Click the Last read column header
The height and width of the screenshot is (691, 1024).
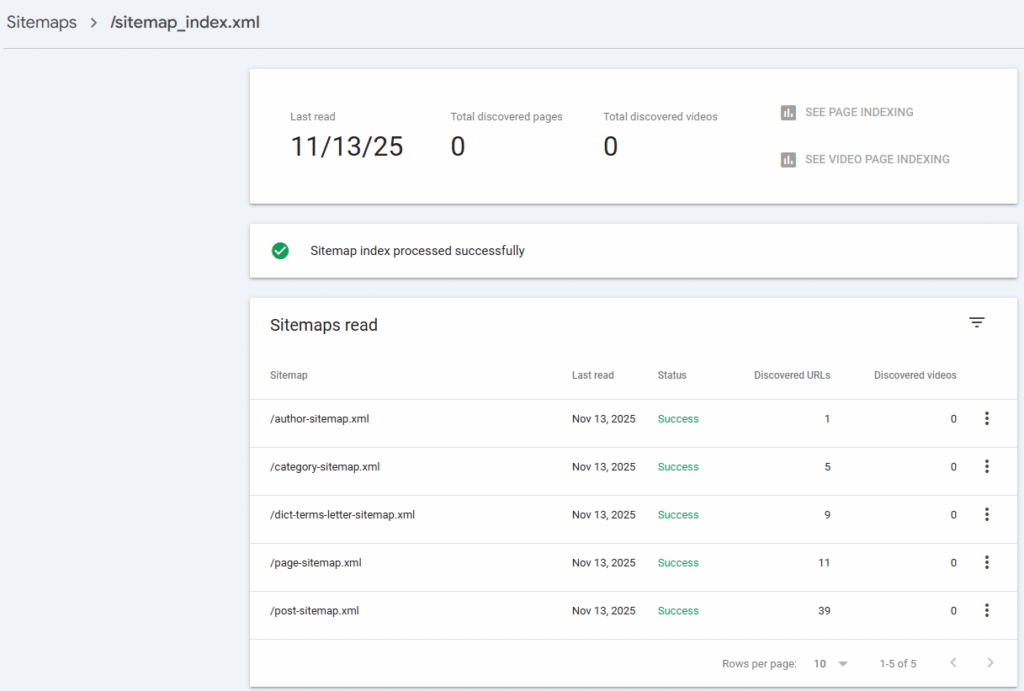coord(592,376)
